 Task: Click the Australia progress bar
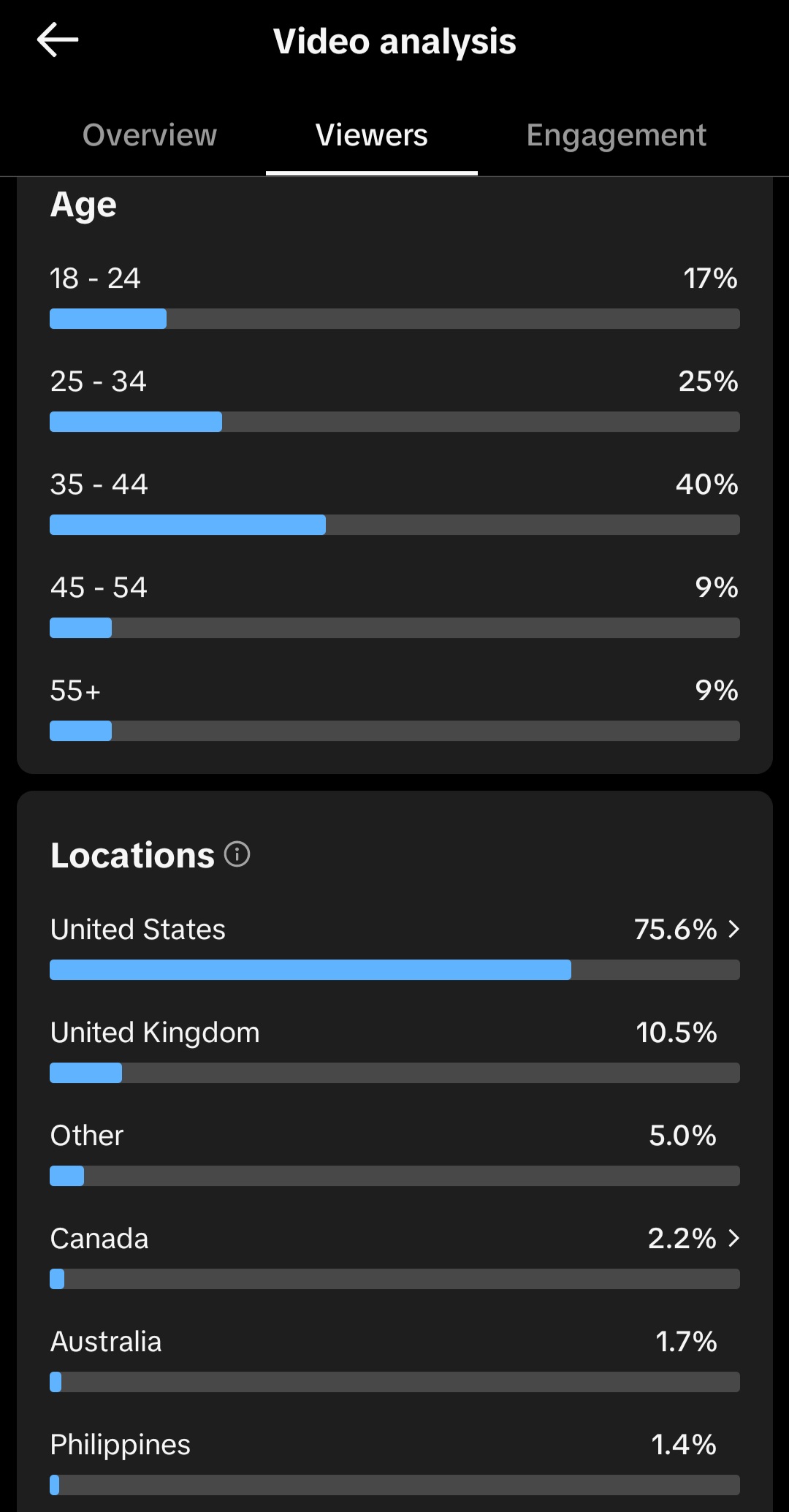[394, 1382]
